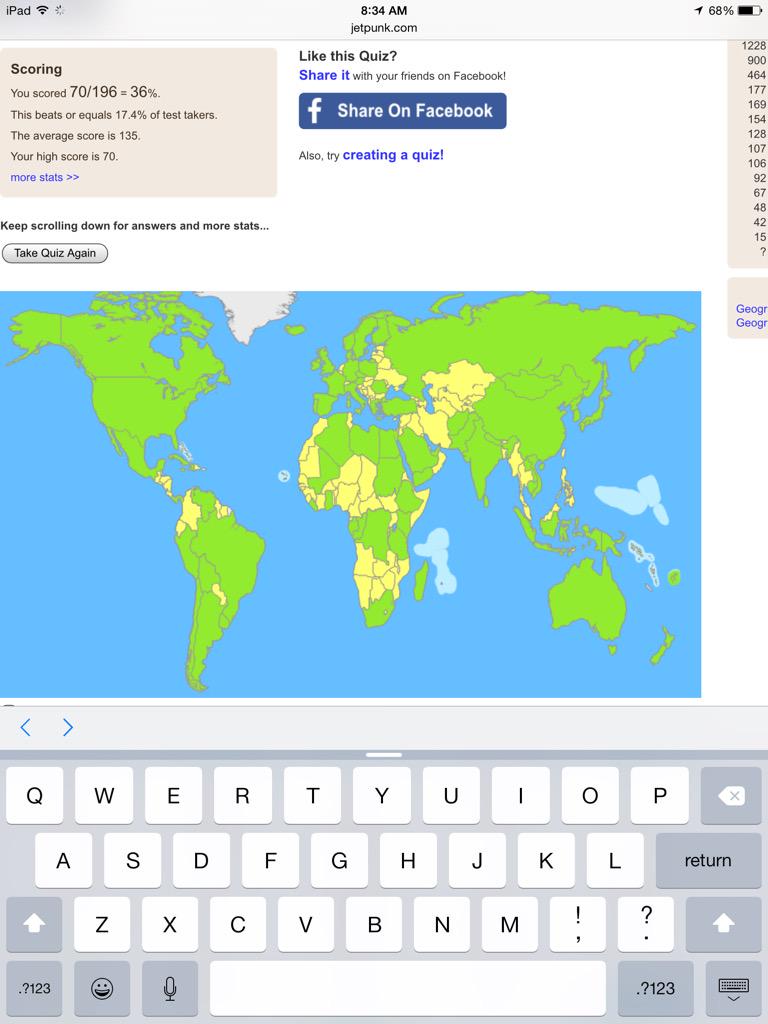
Task: Tap the F key
Action: point(270,860)
